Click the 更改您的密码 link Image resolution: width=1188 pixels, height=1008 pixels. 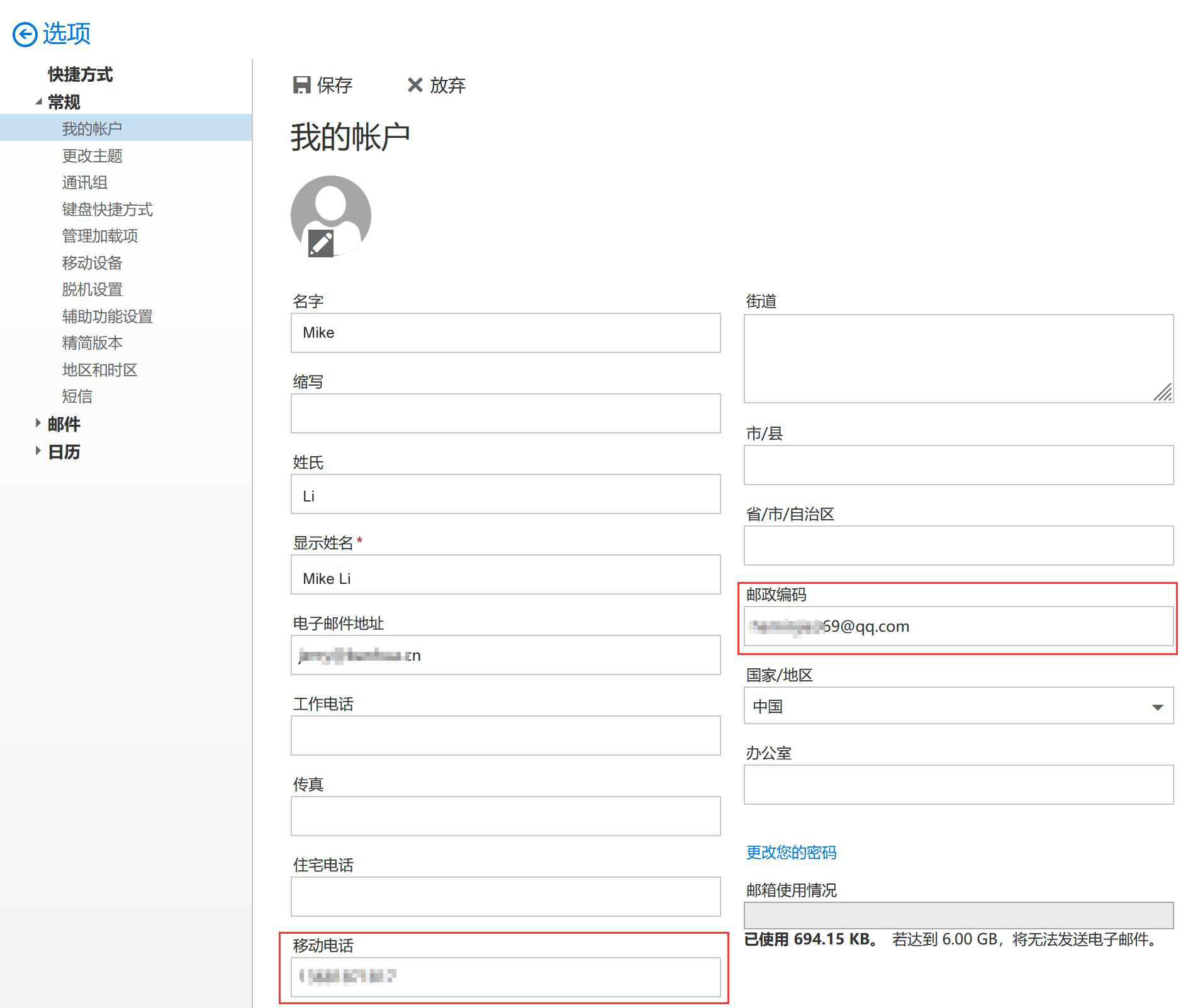[x=791, y=853]
